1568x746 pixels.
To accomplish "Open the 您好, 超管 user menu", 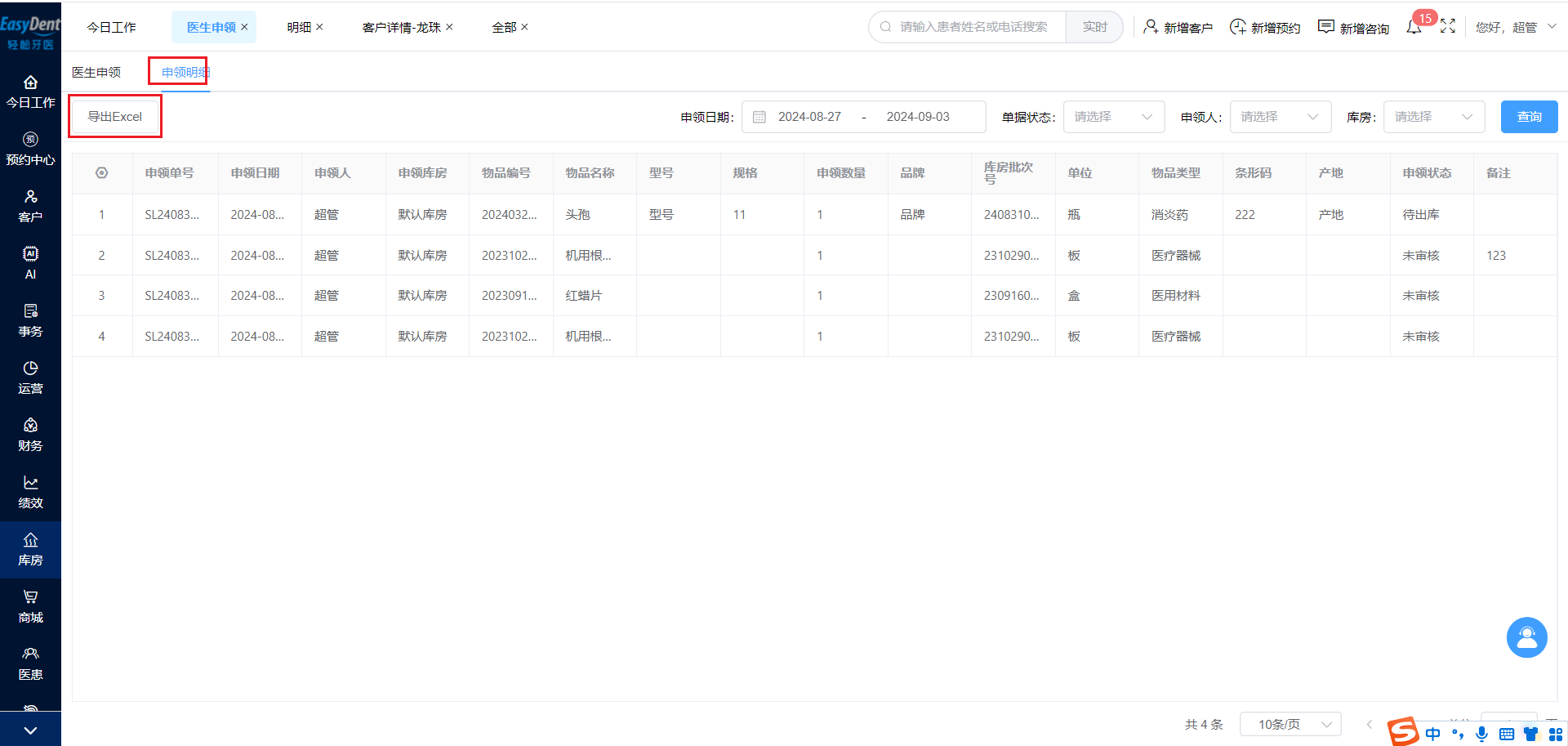I will pyautogui.click(x=1516, y=27).
